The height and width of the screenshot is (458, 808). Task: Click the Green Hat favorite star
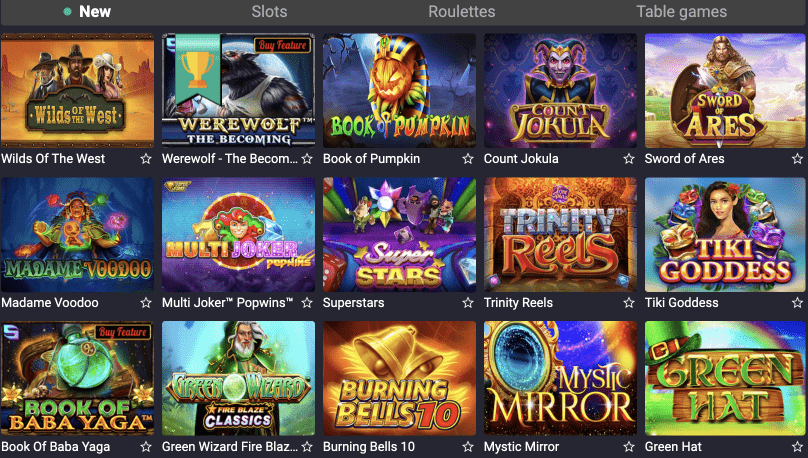pyautogui.click(x=797, y=446)
